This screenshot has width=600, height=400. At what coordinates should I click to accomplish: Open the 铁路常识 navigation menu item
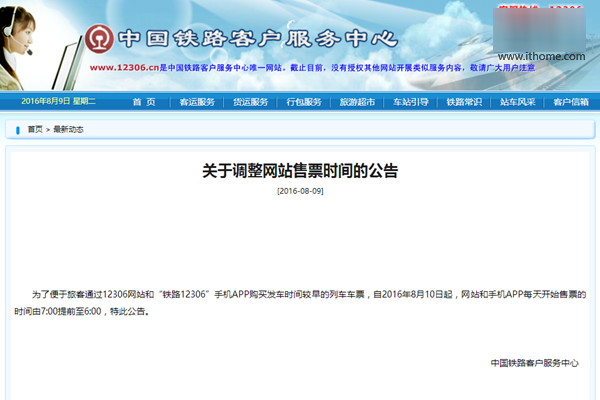click(x=464, y=102)
